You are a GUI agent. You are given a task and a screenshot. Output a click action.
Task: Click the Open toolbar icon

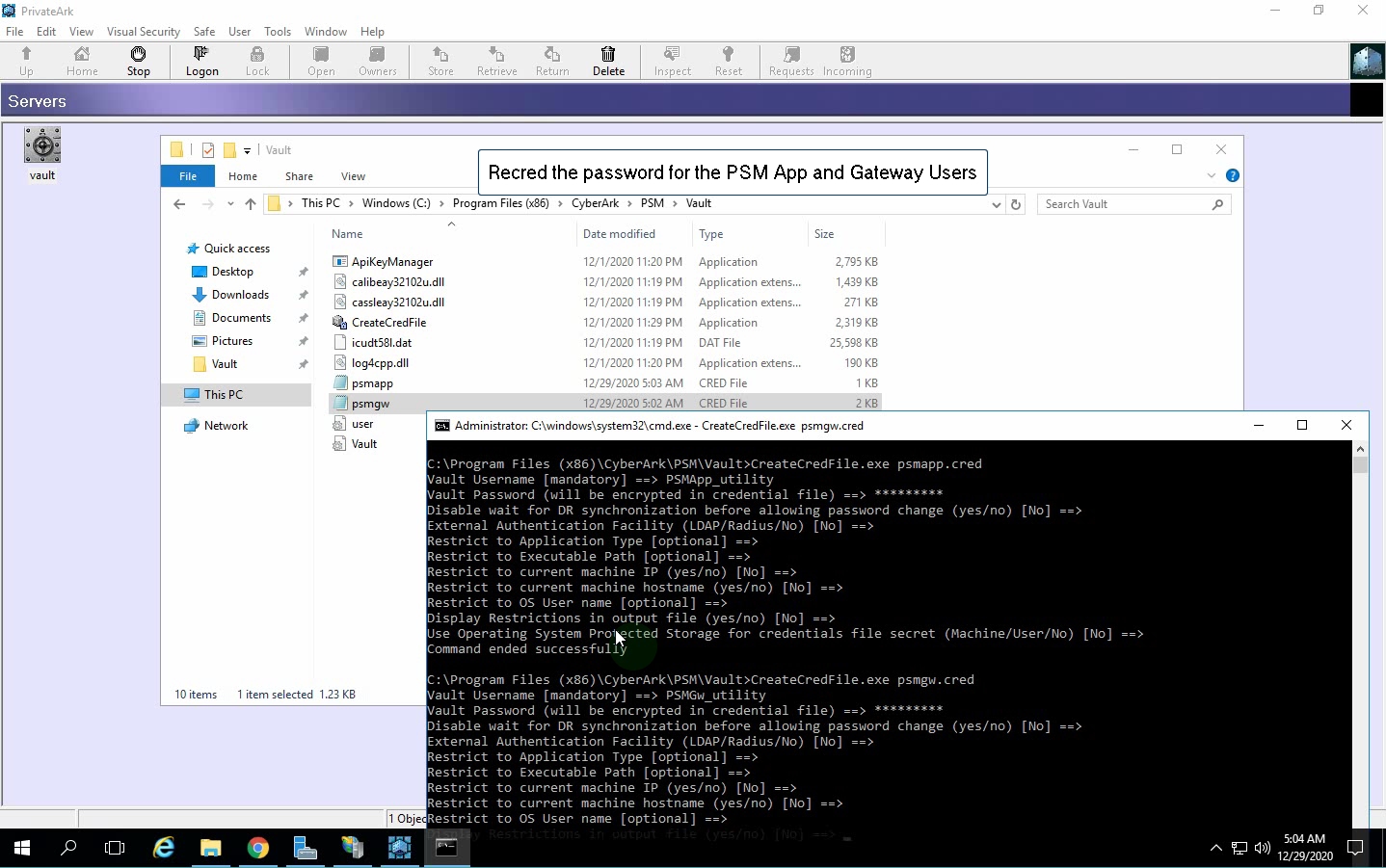point(321,62)
